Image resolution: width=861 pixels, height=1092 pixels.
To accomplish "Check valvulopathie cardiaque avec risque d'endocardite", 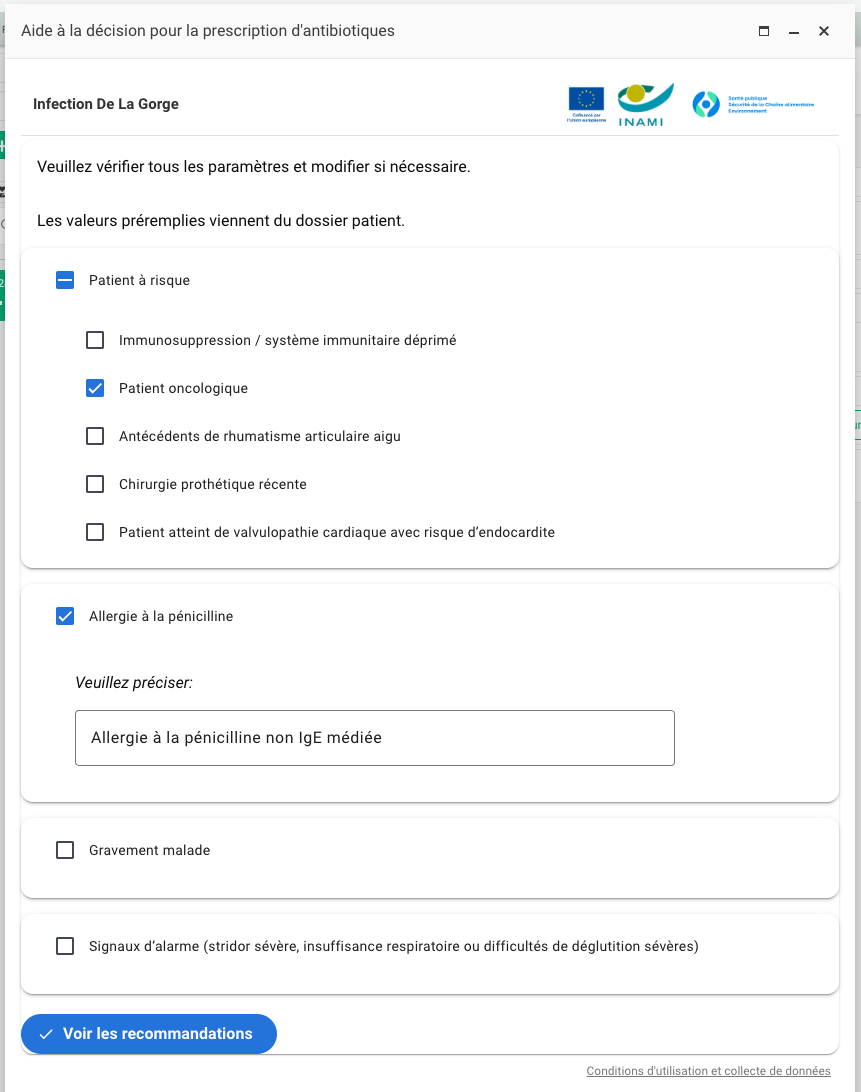I will pos(95,532).
